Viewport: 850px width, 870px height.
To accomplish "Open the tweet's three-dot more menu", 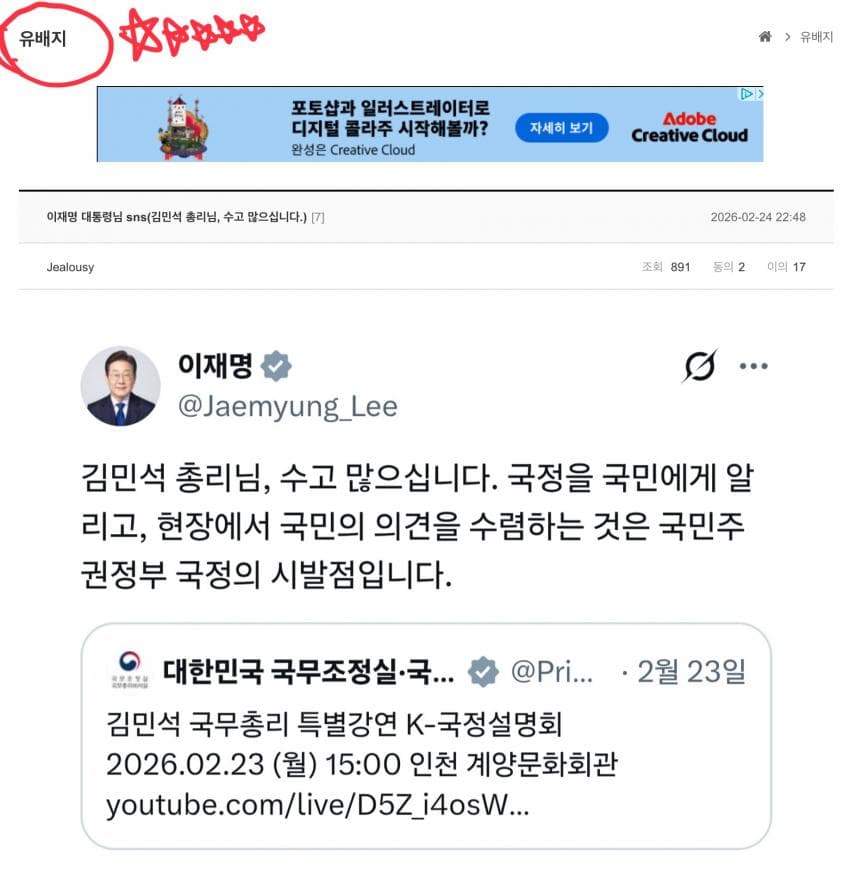I will pos(753,366).
